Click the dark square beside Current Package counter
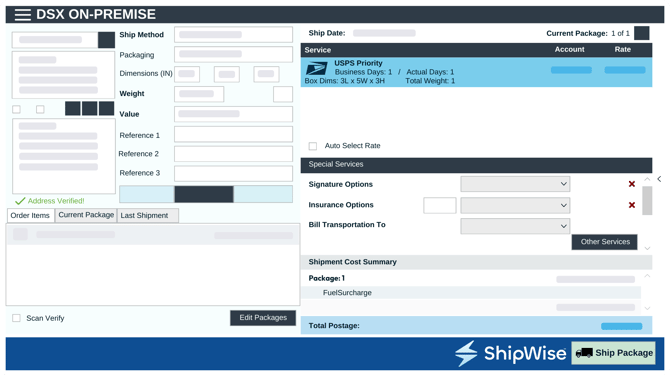The image size is (670, 377). (x=641, y=33)
